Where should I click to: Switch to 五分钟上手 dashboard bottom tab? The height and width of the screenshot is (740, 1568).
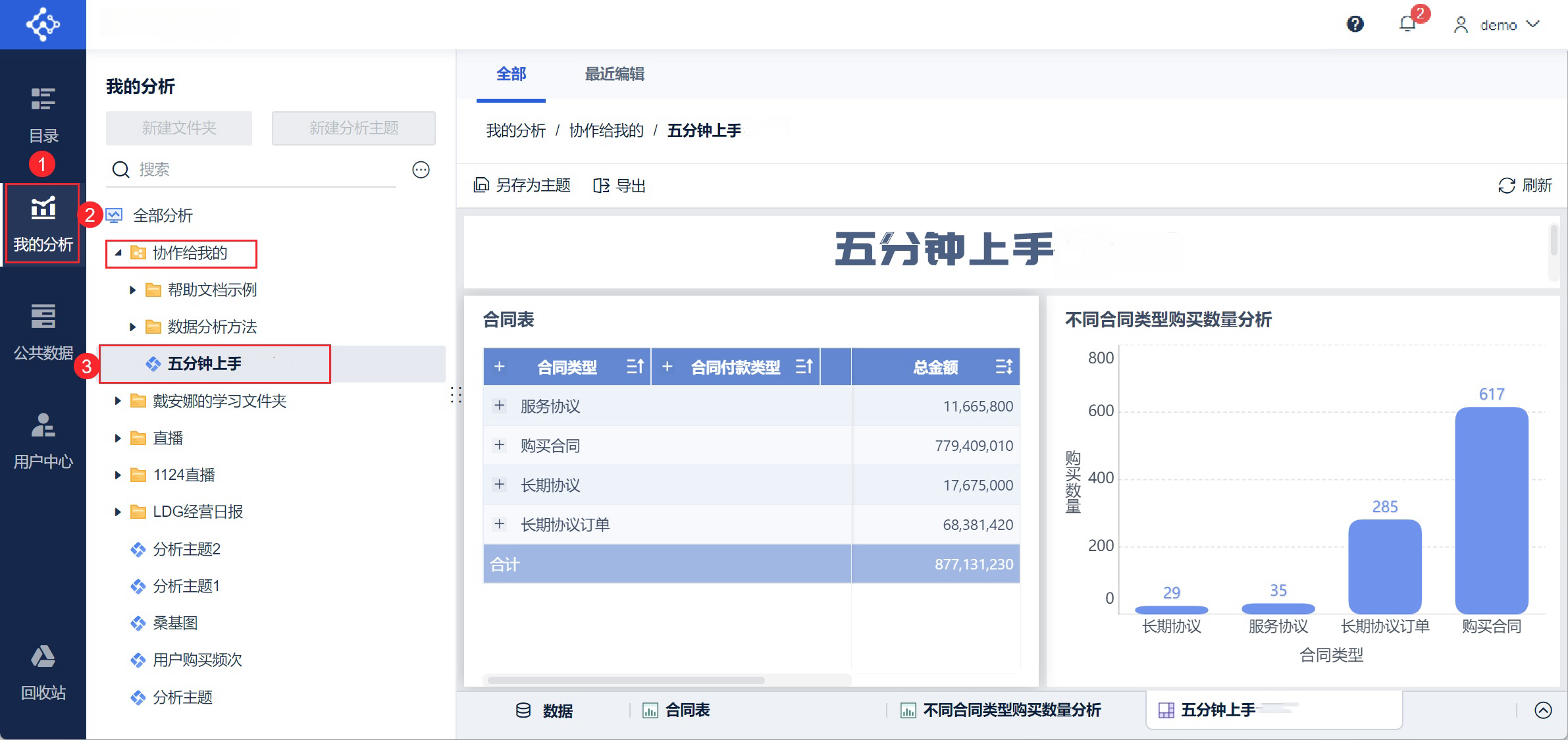(1274, 710)
